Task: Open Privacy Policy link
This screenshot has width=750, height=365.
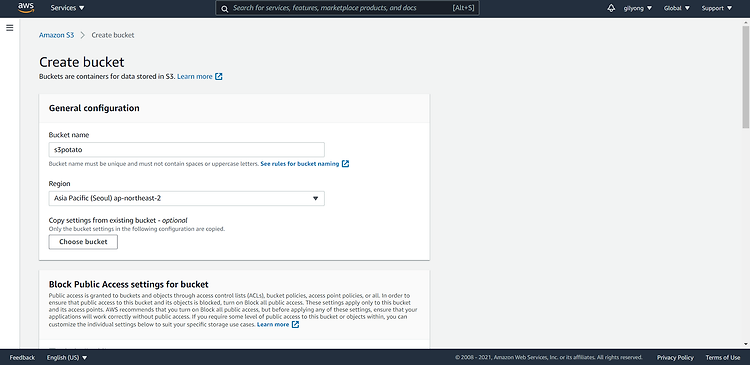Action: pos(675,357)
